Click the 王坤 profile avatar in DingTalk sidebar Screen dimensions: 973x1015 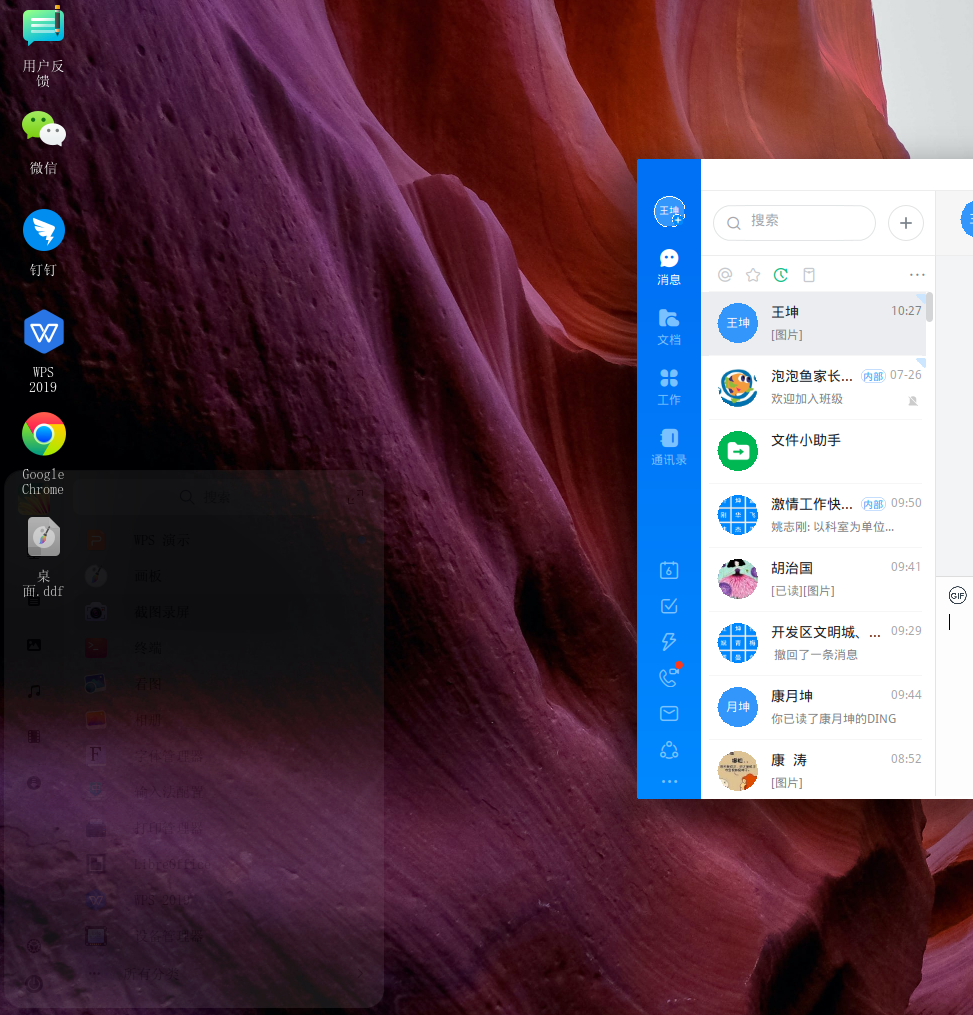(x=669, y=211)
